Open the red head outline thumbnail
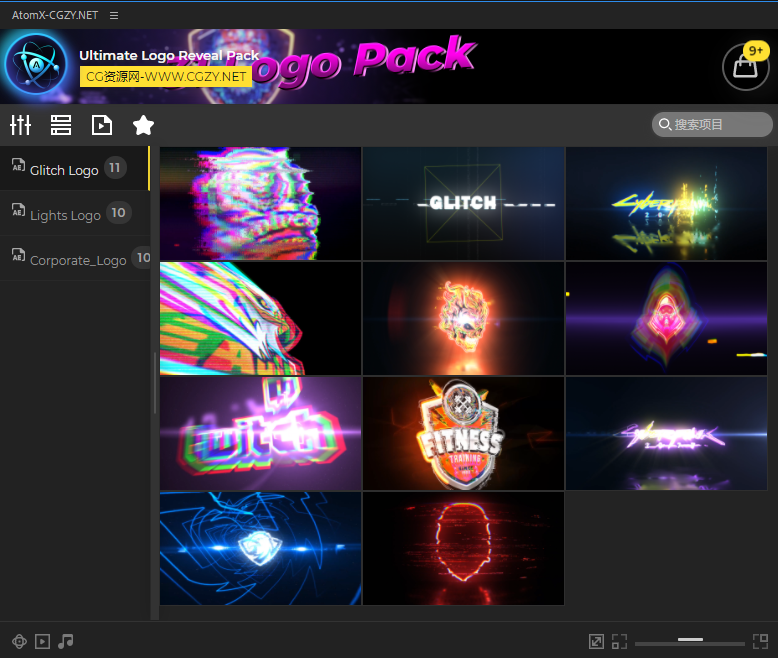The image size is (778, 658). pos(463,548)
